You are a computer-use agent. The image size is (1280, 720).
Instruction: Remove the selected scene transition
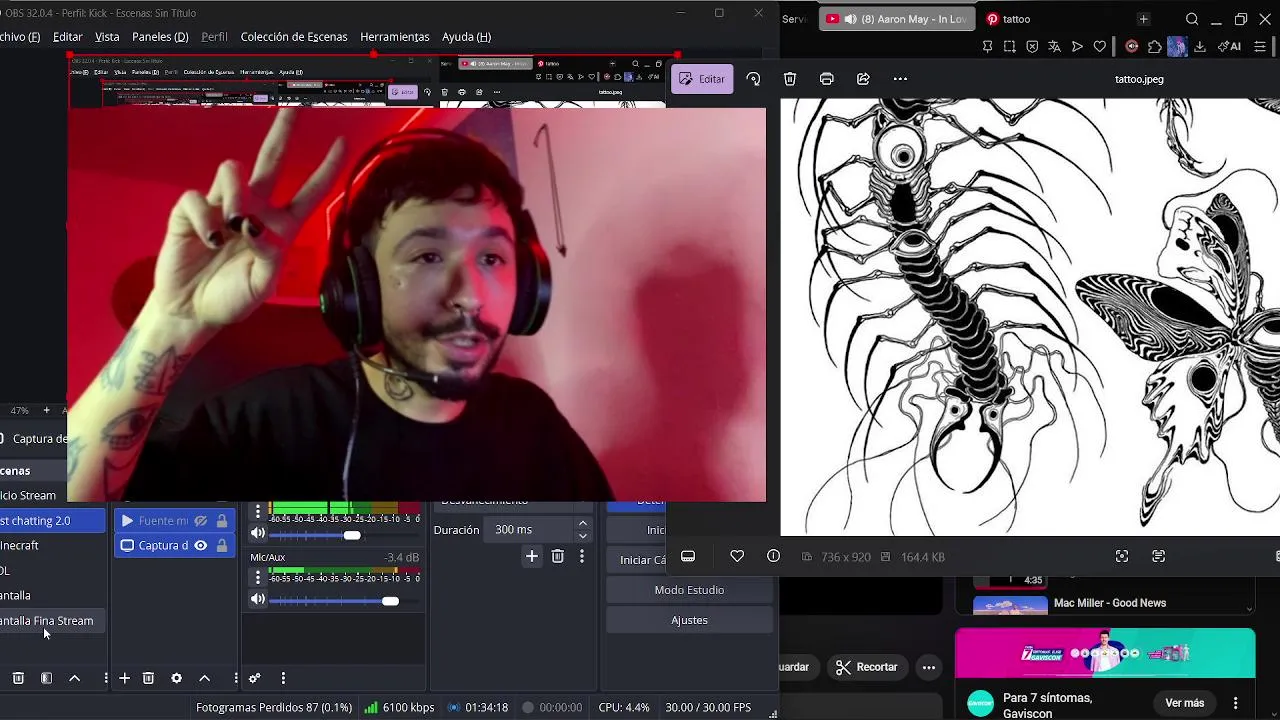(558, 556)
